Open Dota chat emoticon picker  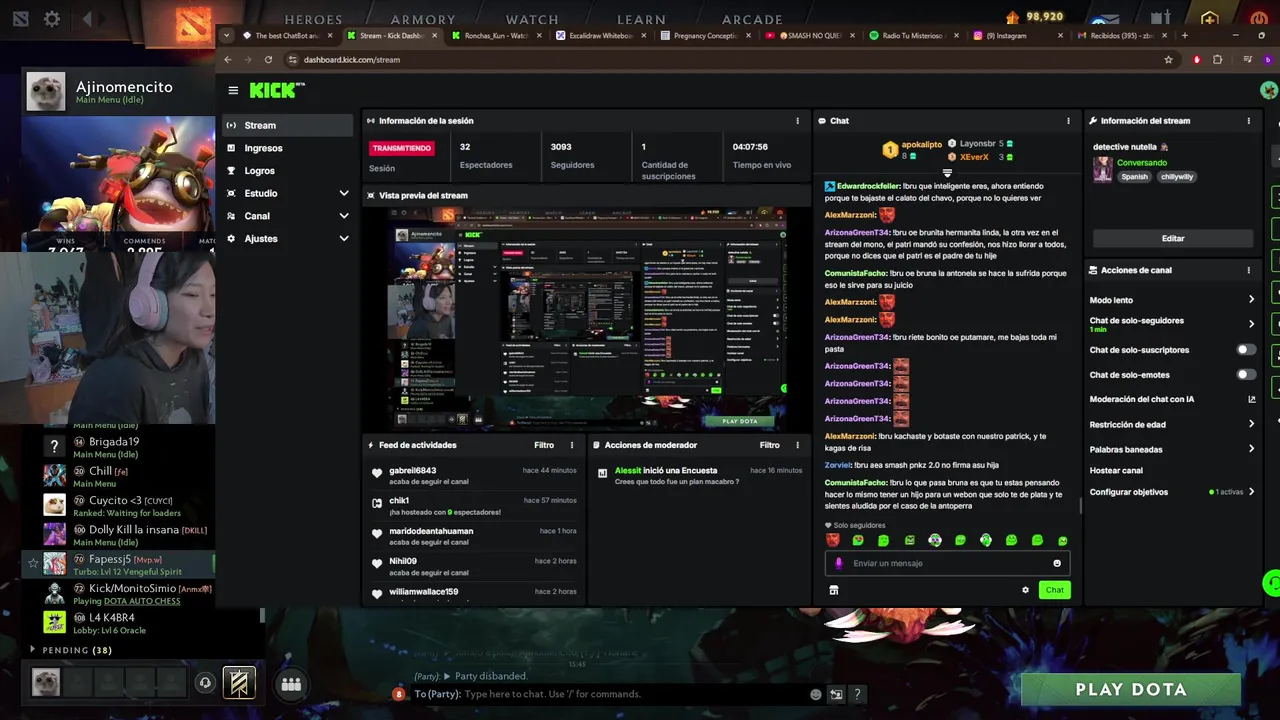tap(815, 694)
